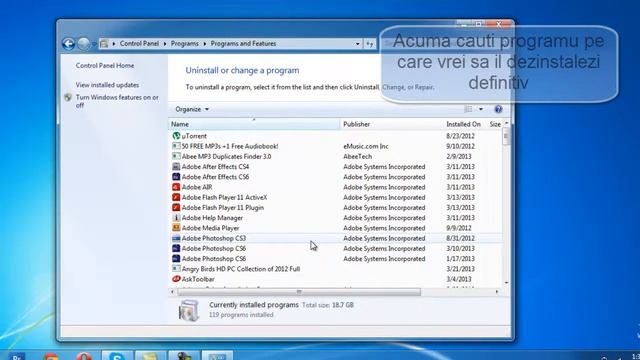Select Adobe Photoshop CS6 installed 3/10/2013
Image resolution: width=640 pixels, height=360 pixels.
(x=214, y=248)
